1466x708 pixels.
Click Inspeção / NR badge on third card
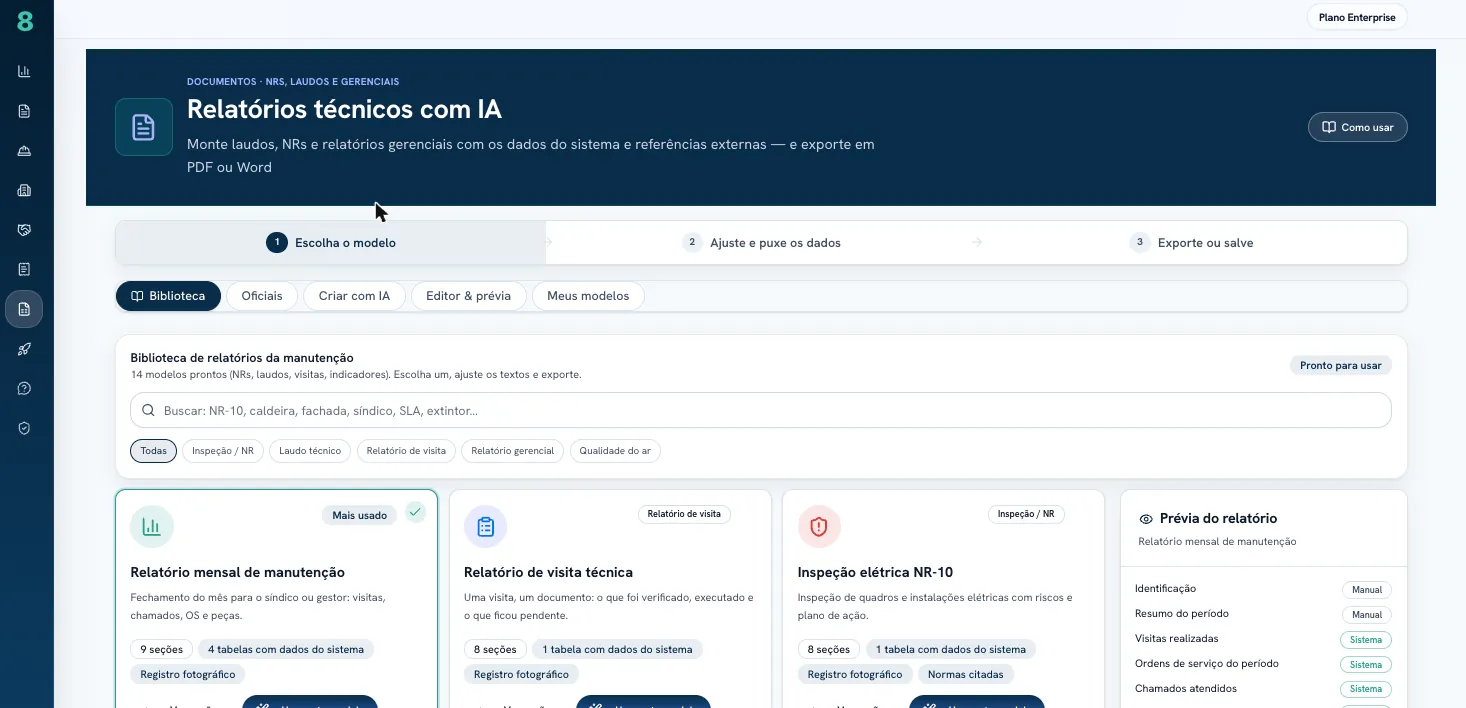pyautogui.click(x=1026, y=514)
